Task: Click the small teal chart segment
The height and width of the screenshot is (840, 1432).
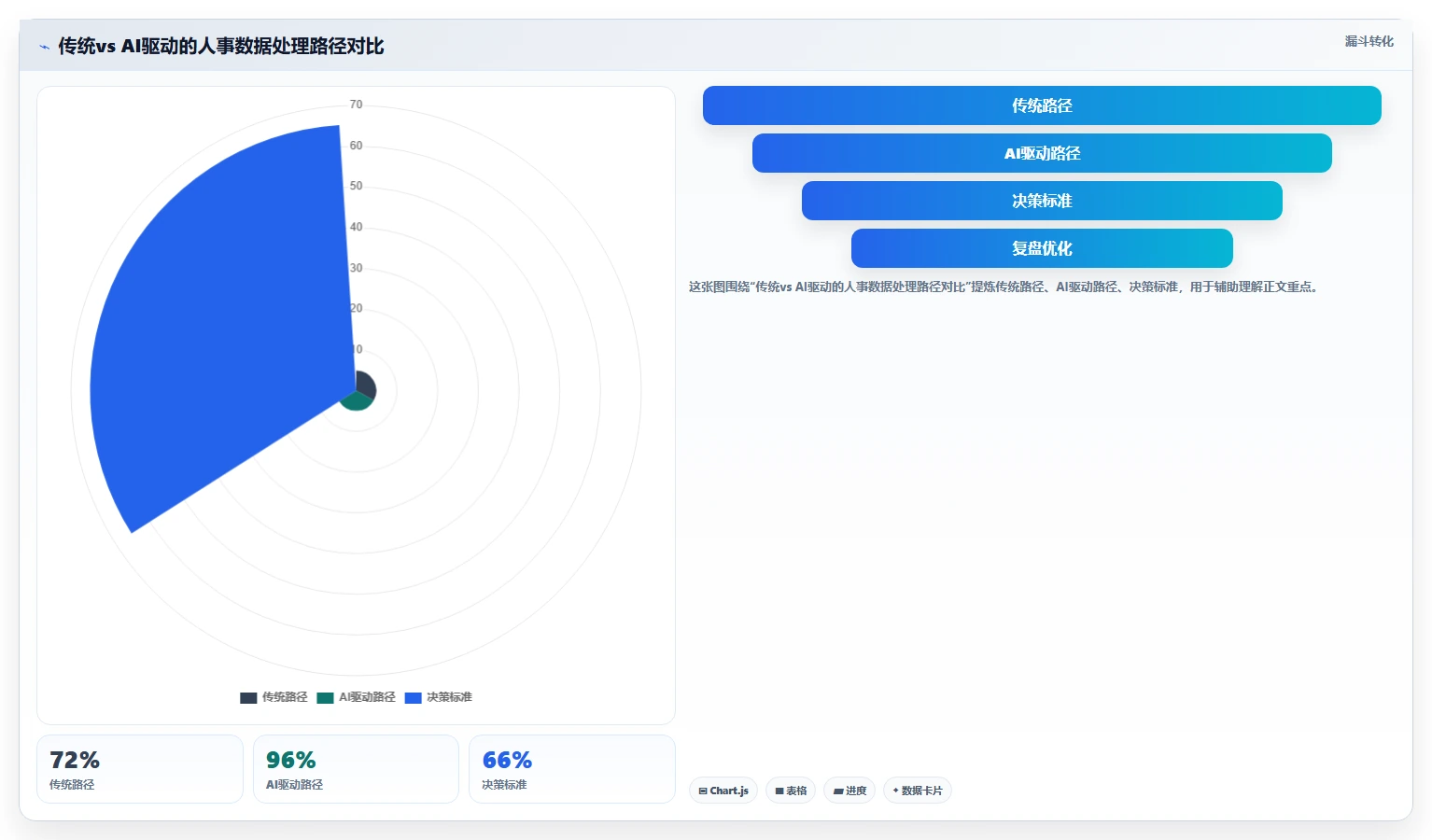Action: pos(358,402)
